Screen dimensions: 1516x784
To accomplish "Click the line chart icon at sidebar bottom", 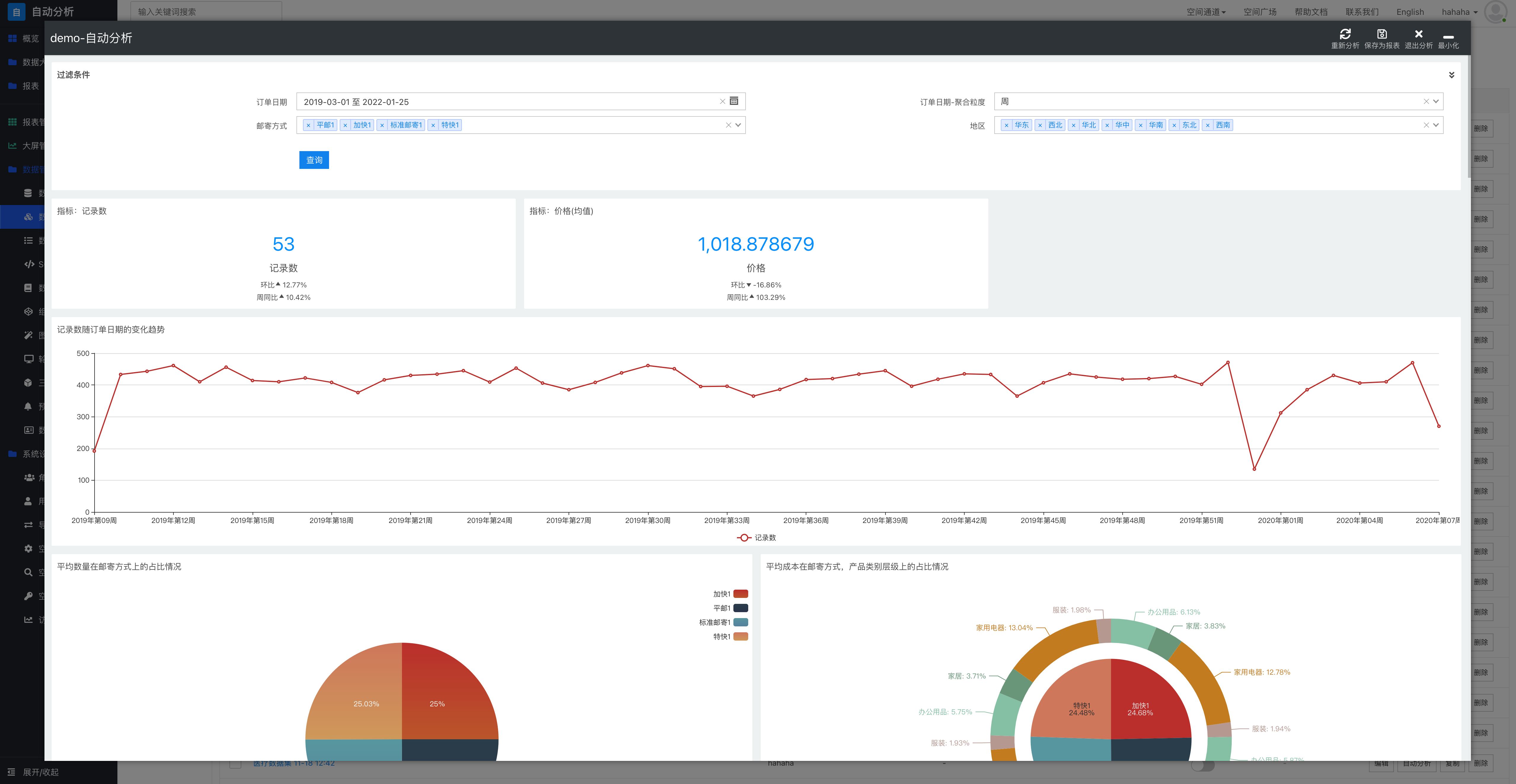I will coord(28,619).
